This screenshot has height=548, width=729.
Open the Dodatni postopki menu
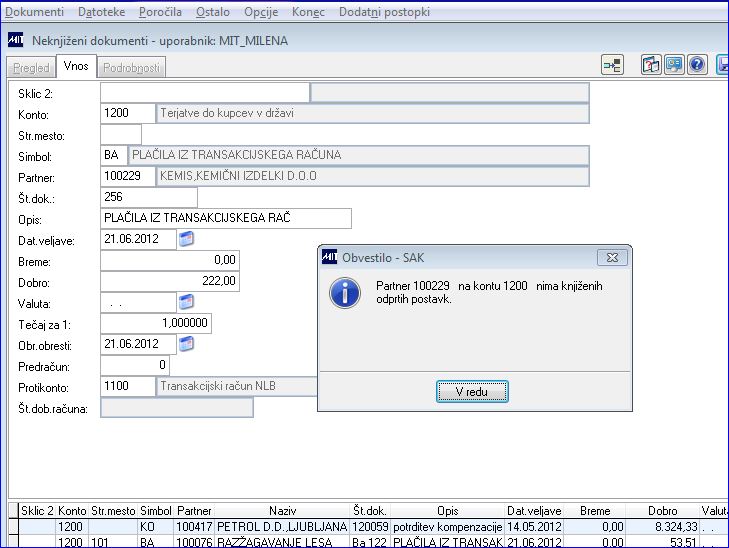click(384, 12)
